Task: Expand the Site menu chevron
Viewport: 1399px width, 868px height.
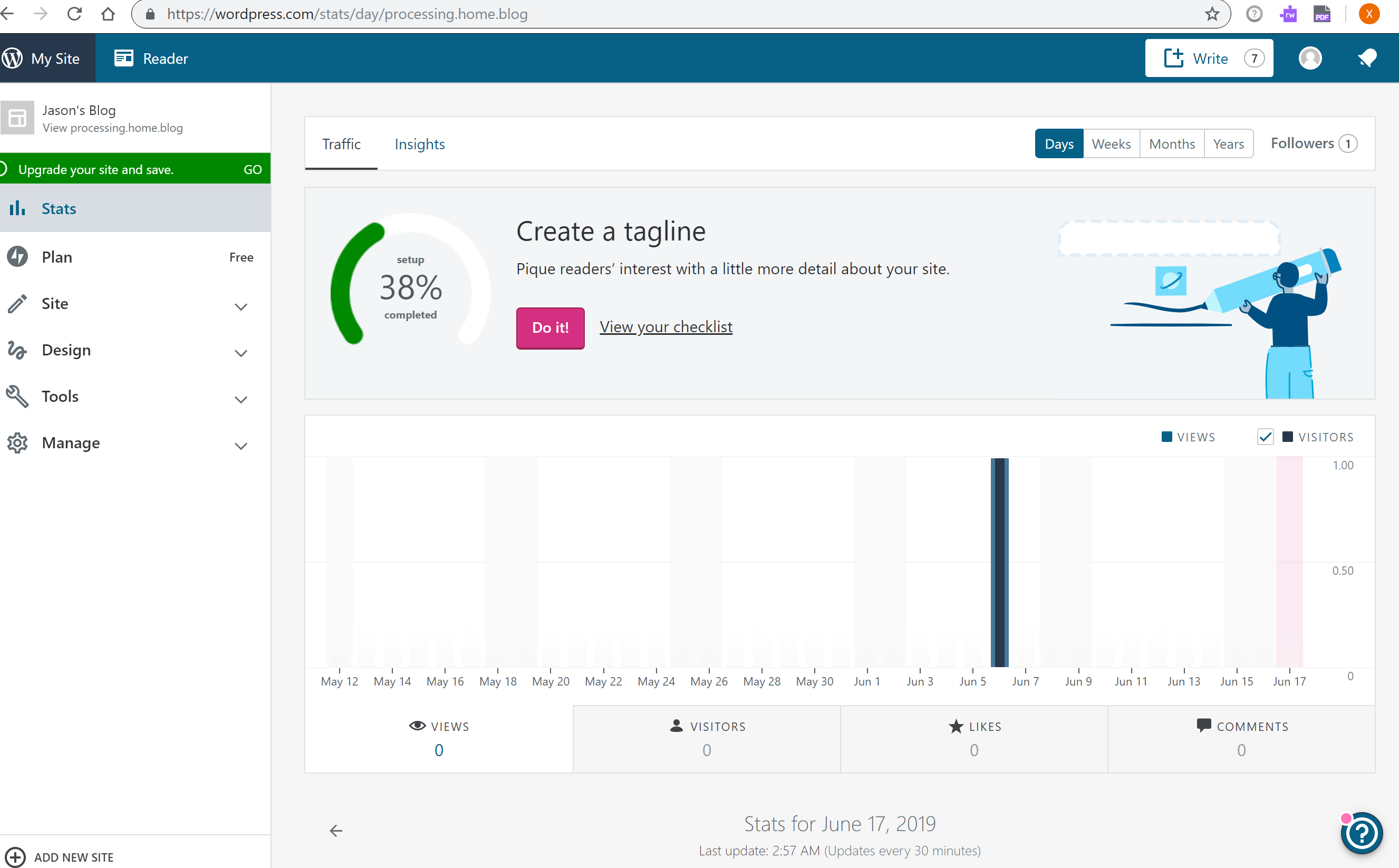Action: pyautogui.click(x=241, y=306)
